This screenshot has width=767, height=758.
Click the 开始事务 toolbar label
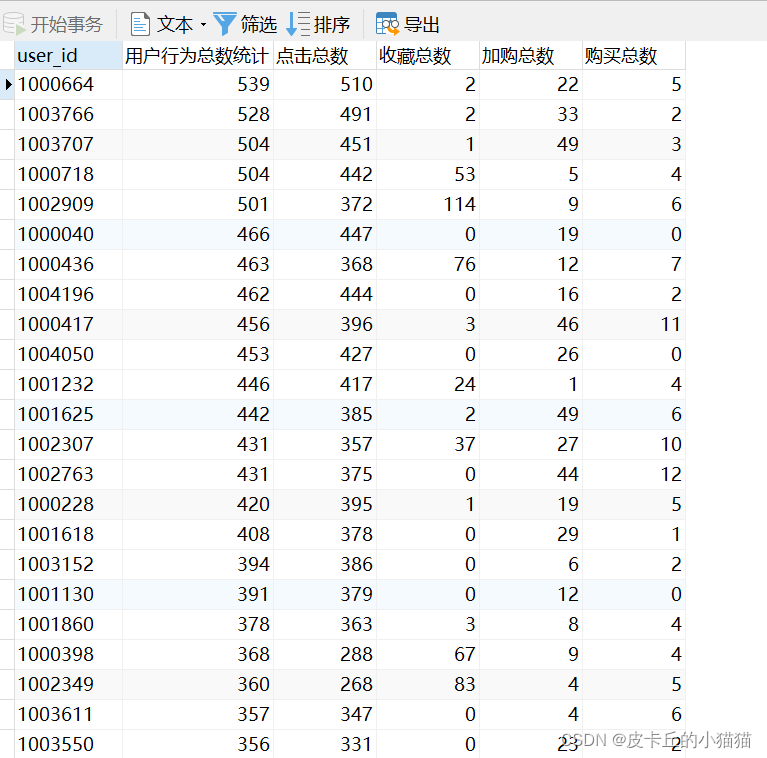pos(67,24)
